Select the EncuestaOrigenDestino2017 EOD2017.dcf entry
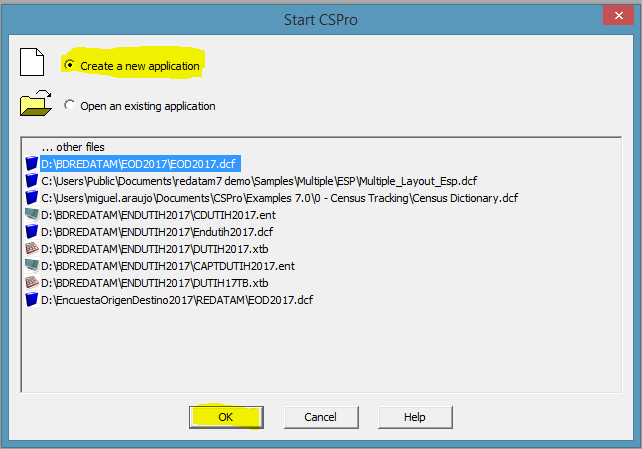 [x=177, y=300]
